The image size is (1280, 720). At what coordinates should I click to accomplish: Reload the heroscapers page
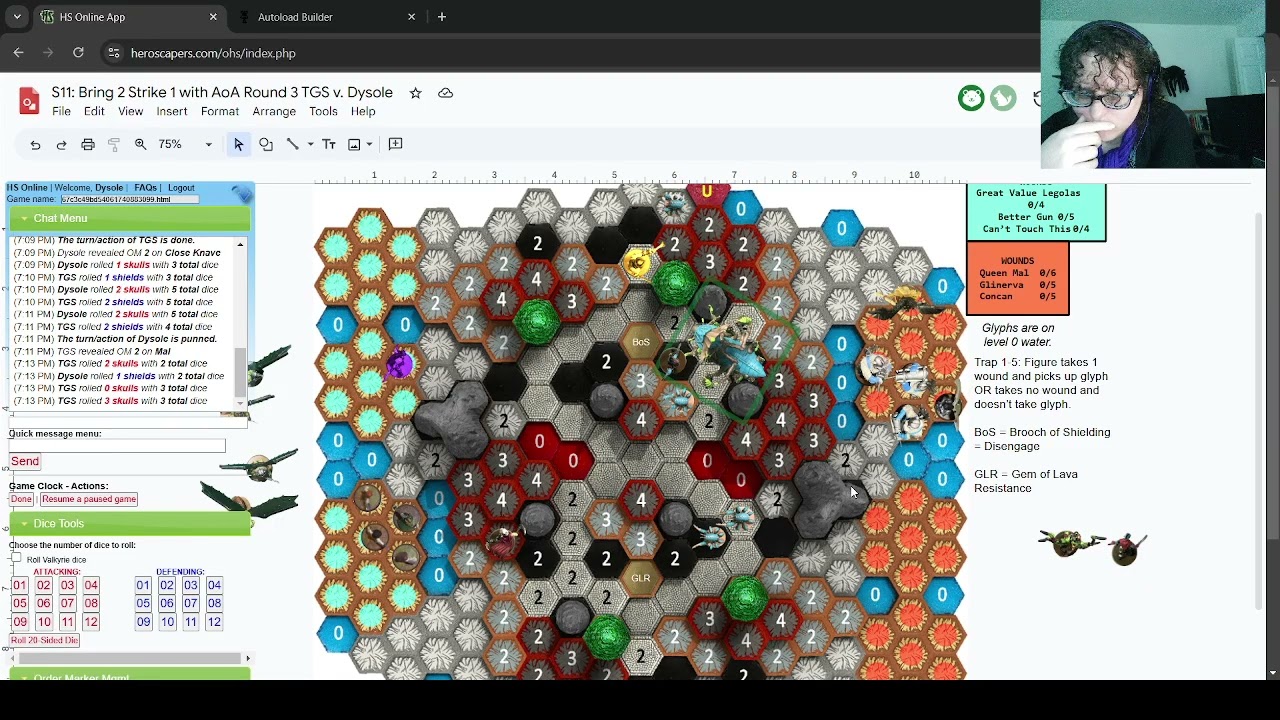(x=78, y=53)
